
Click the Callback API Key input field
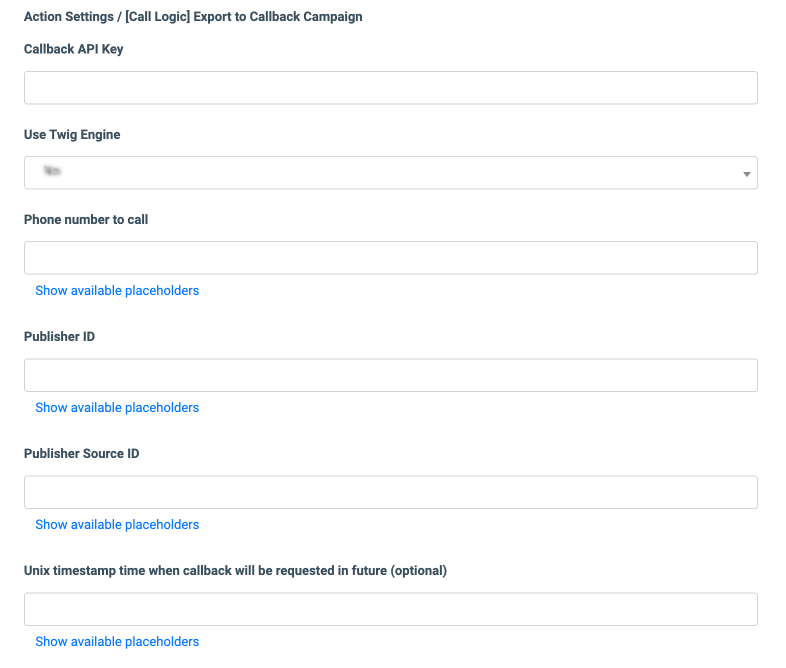pyautogui.click(x=390, y=88)
